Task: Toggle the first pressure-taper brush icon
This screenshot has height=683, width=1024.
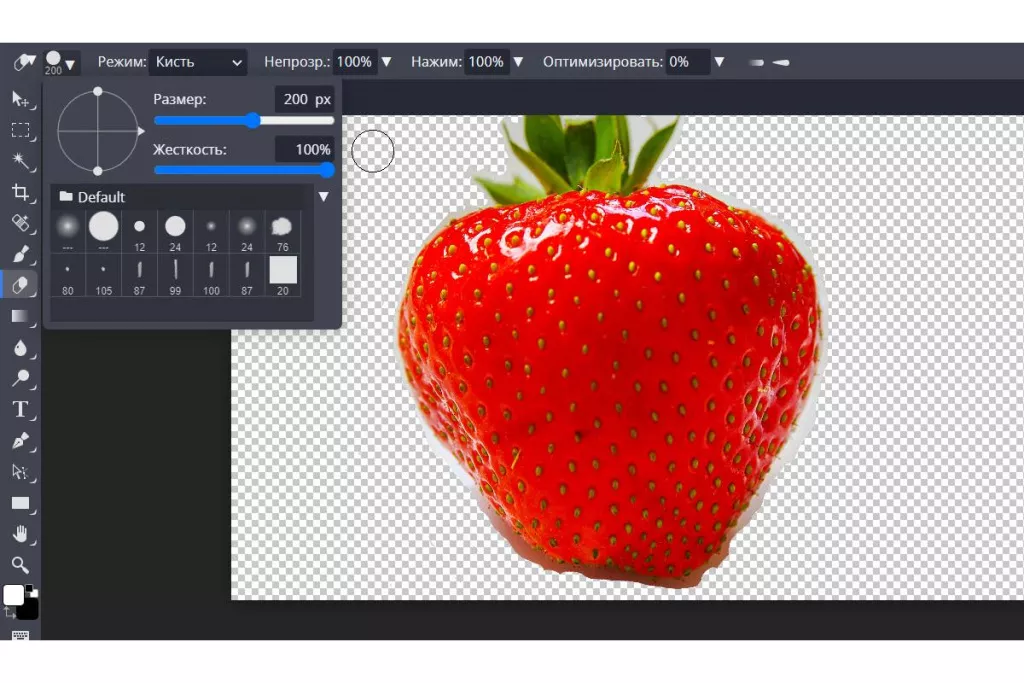Action: pyautogui.click(x=757, y=63)
